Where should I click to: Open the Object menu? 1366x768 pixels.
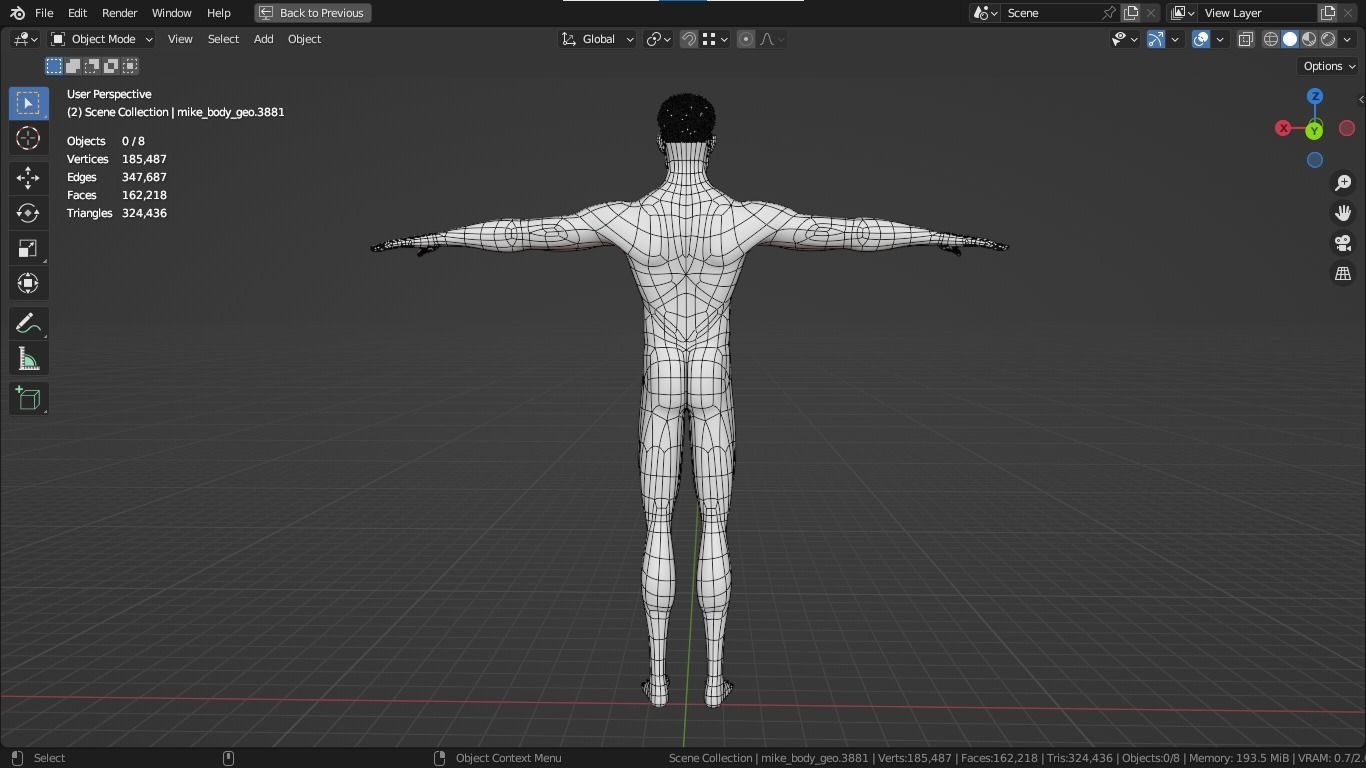(x=304, y=39)
